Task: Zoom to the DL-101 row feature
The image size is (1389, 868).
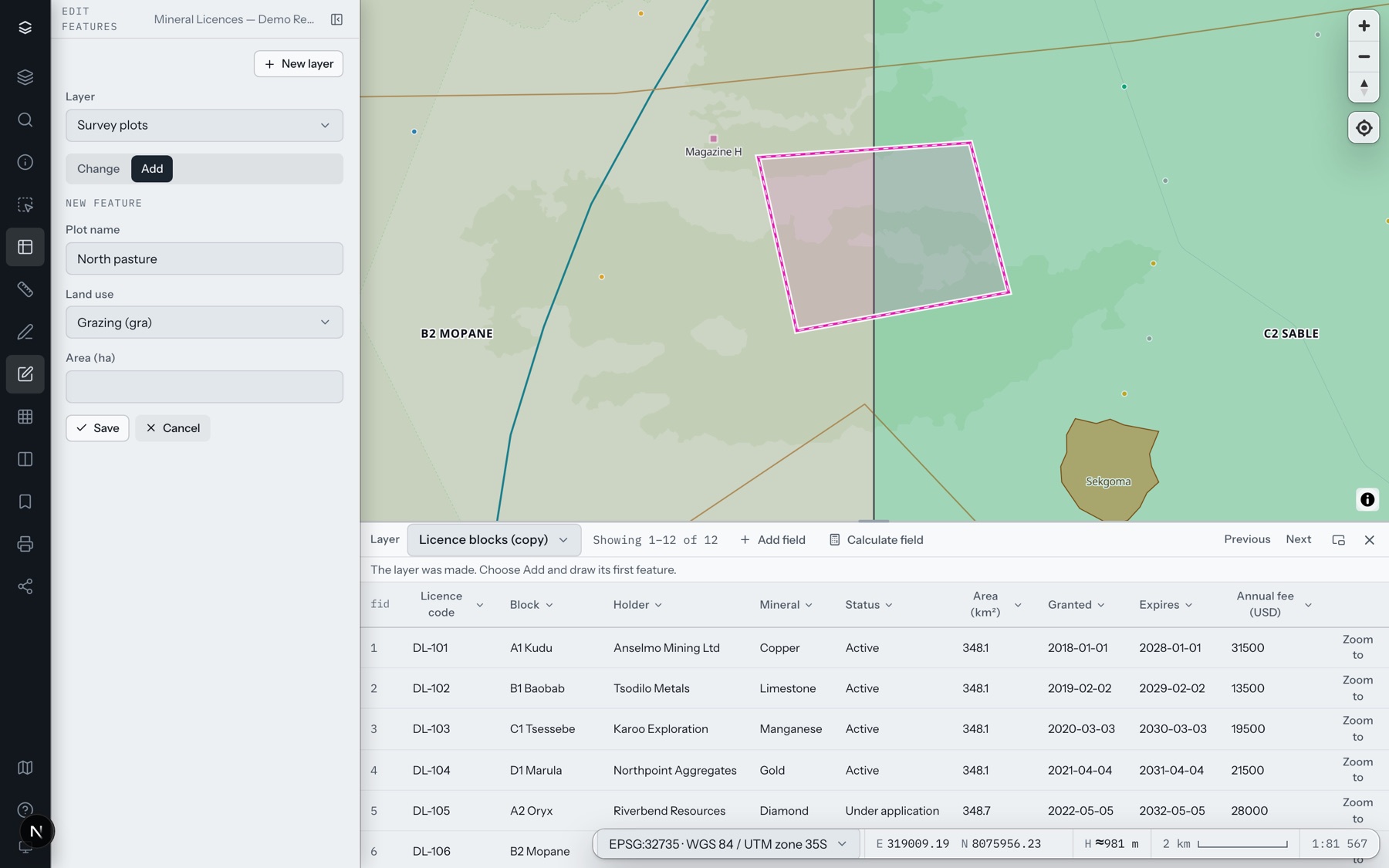Action: 1357,647
